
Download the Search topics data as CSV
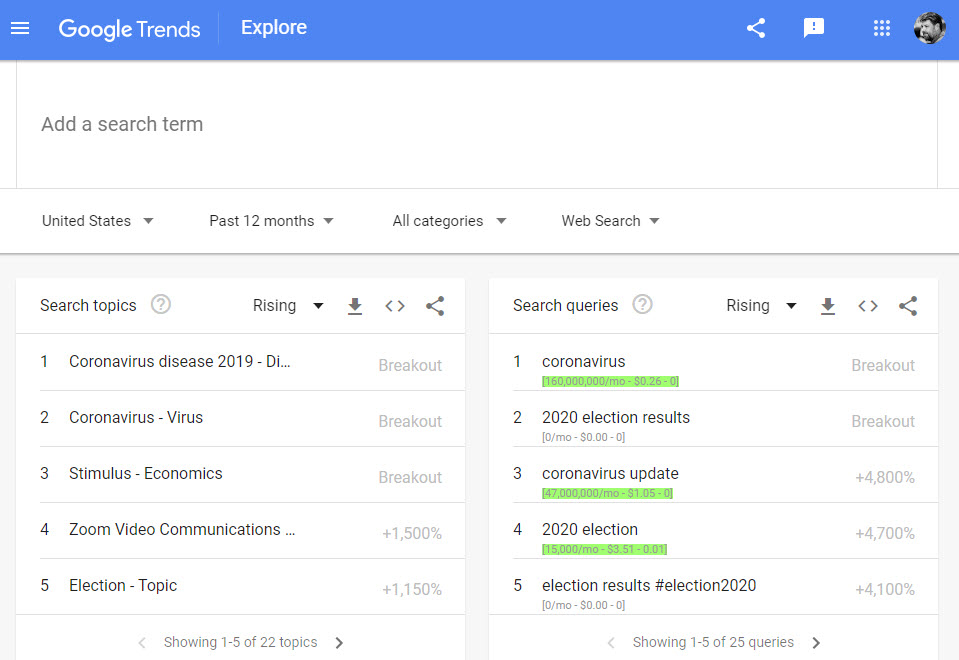[x=355, y=306]
